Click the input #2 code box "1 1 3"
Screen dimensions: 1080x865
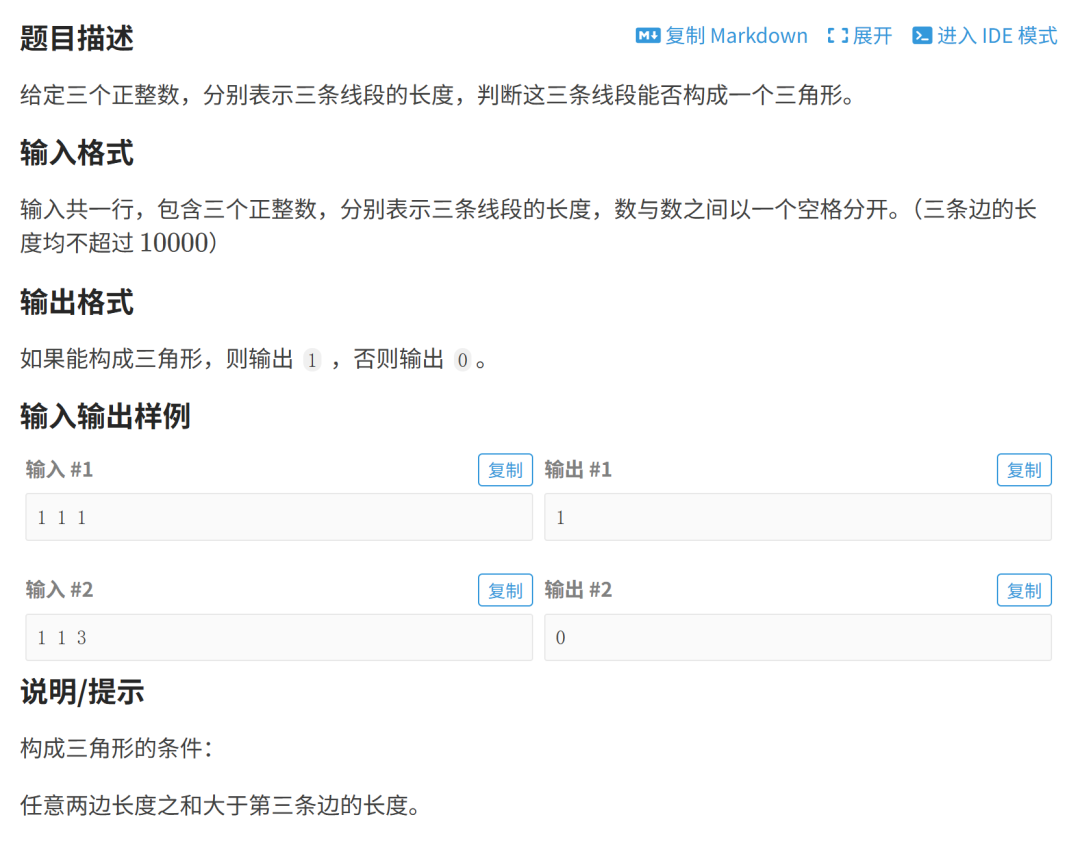279,638
